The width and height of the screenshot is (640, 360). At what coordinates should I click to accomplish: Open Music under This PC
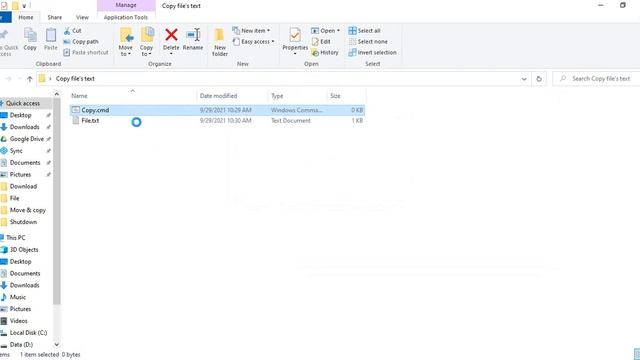pyautogui.click(x=18, y=297)
